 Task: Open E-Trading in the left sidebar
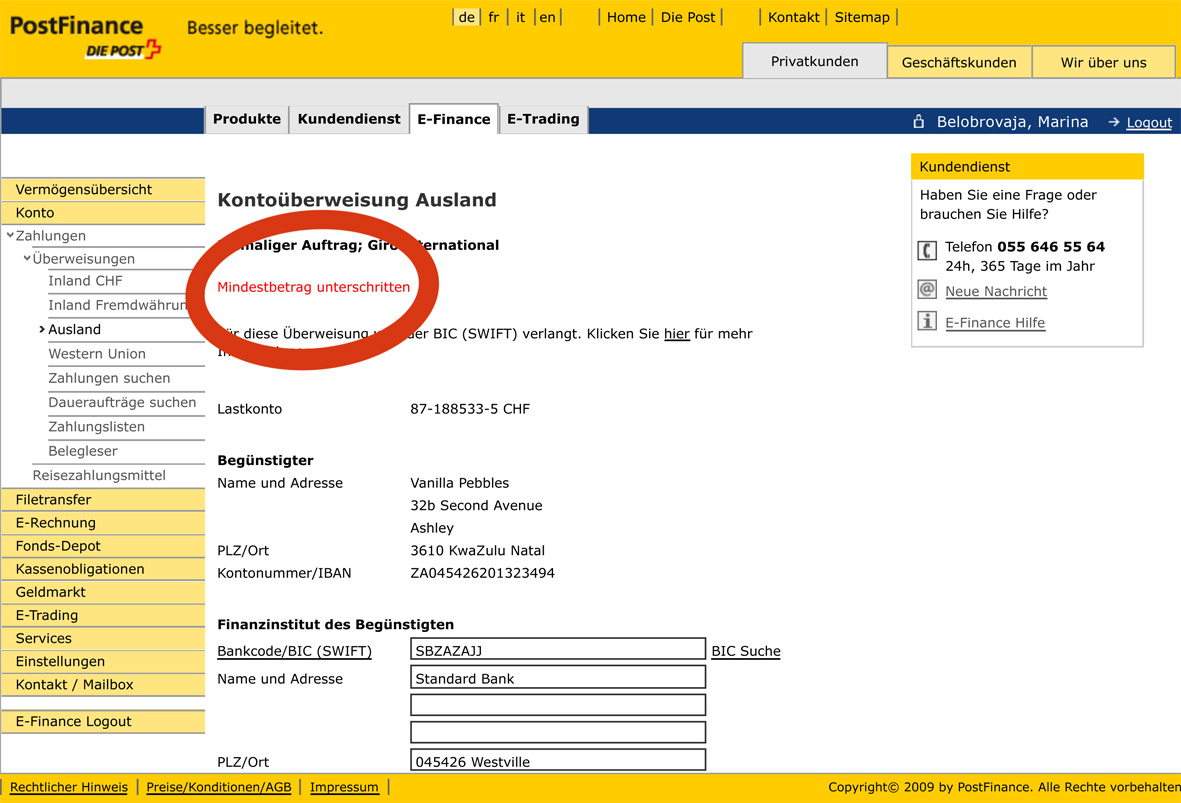coord(103,615)
